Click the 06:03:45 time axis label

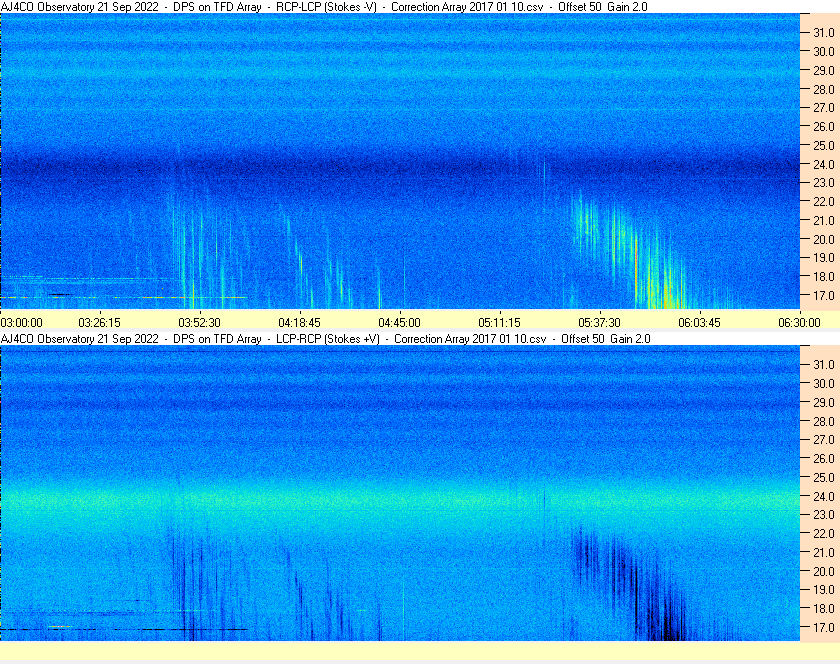tap(700, 323)
